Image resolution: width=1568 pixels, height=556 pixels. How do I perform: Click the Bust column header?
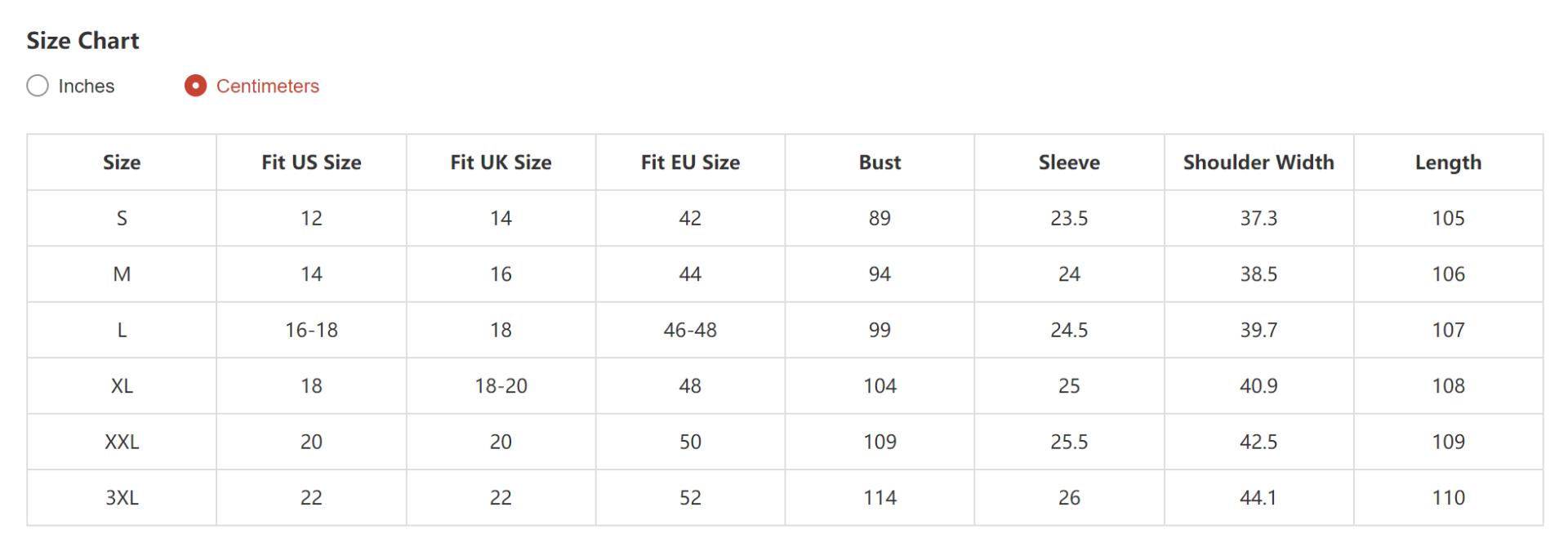click(x=880, y=162)
